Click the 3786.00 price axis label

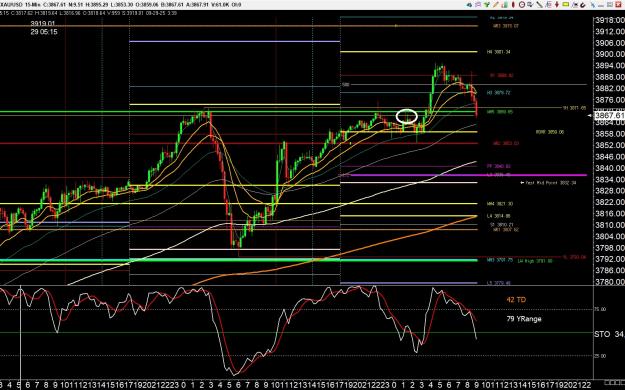[609, 270]
